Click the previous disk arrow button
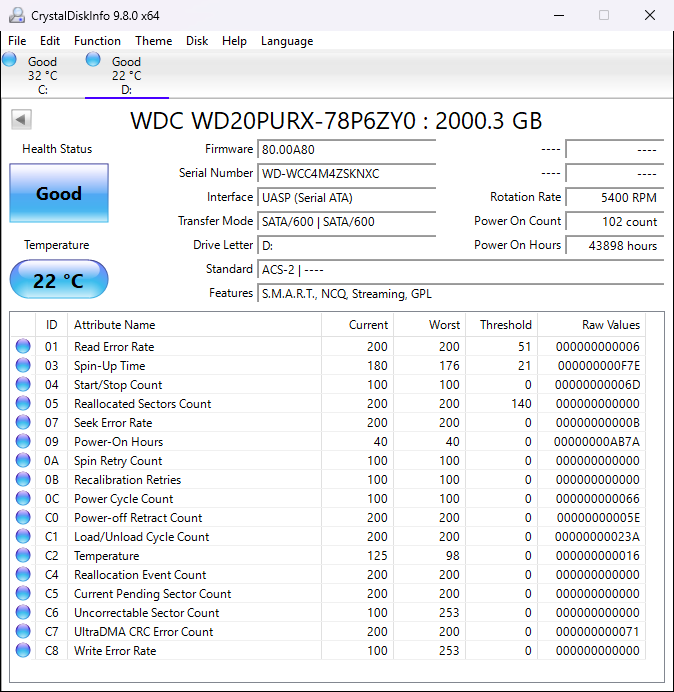This screenshot has width=674, height=692. click(21, 120)
